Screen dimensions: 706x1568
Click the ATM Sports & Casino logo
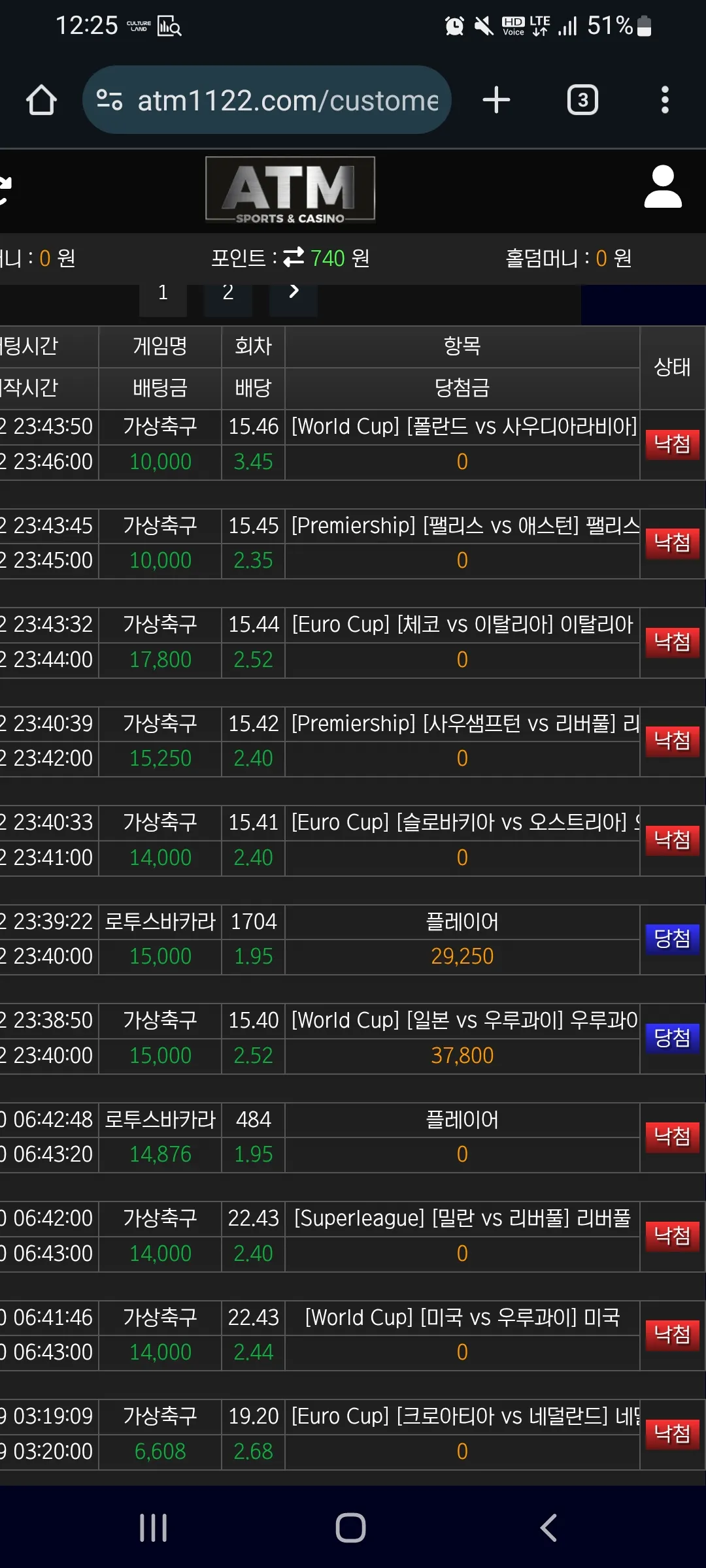(x=290, y=190)
